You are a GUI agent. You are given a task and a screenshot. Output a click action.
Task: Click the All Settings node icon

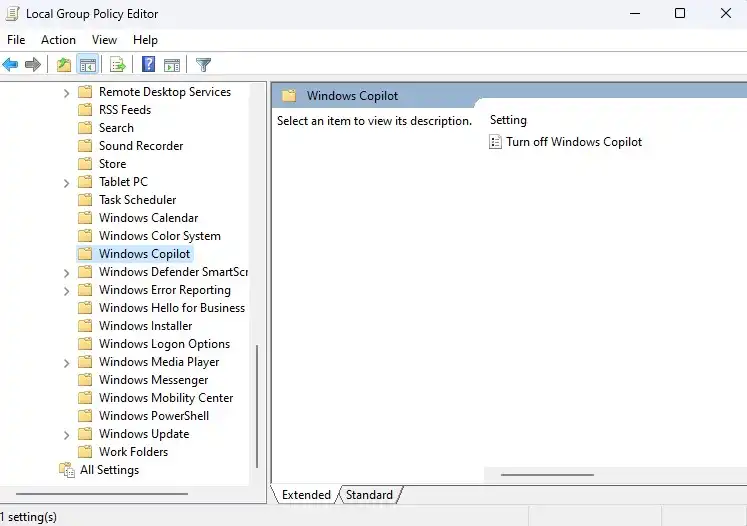coord(67,470)
